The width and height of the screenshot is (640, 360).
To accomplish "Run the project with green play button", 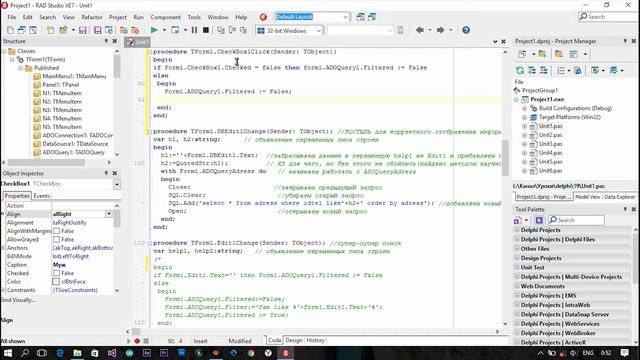I will coord(154,30).
